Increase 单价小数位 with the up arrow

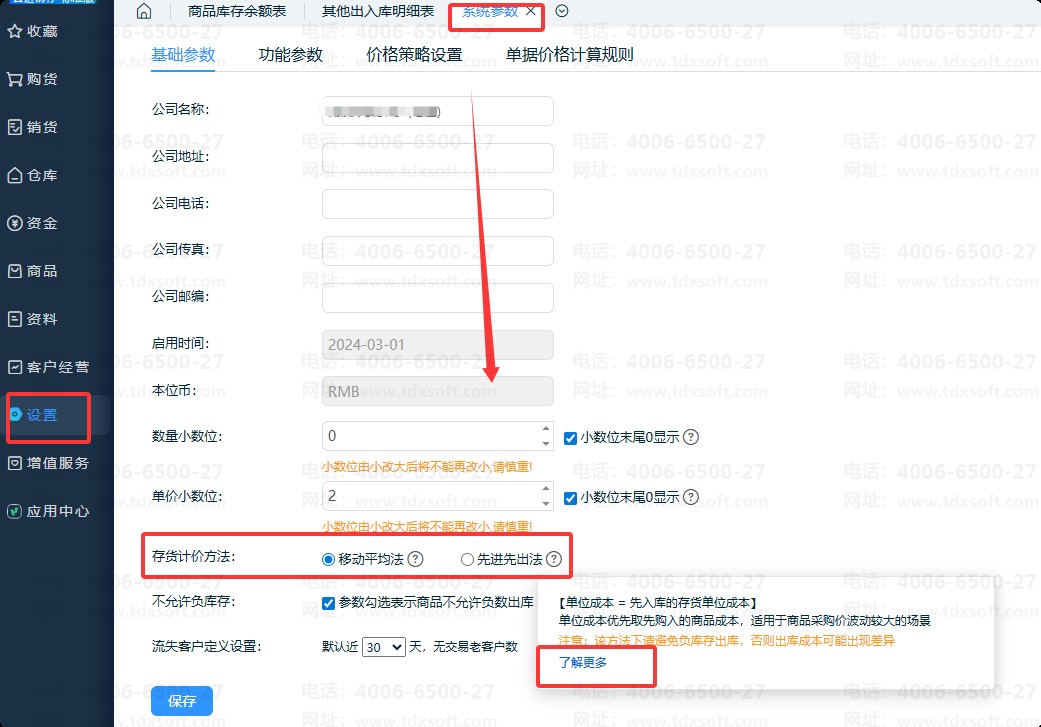[x=545, y=489]
